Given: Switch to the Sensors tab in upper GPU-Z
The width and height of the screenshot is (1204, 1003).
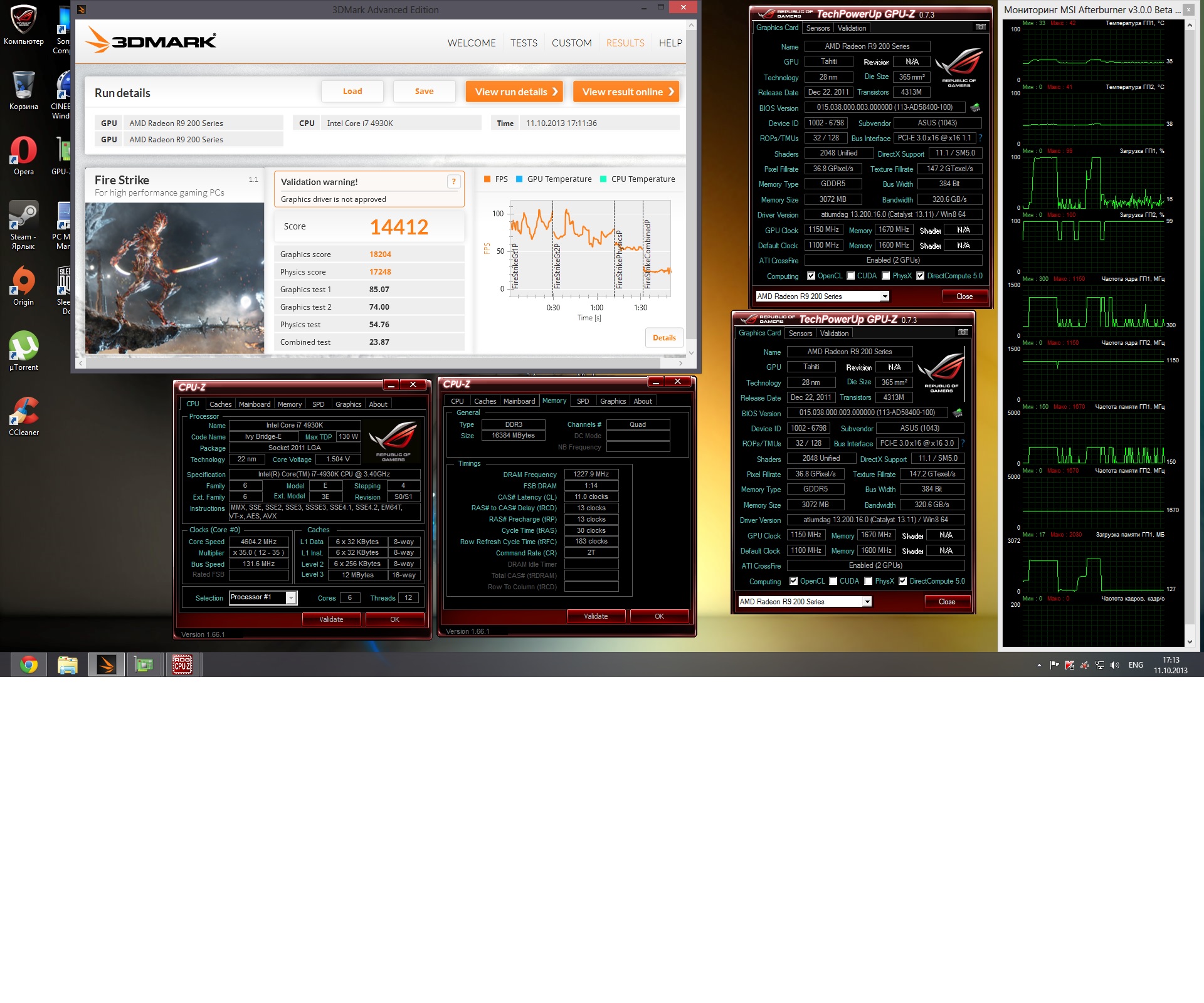Looking at the screenshot, I should (818, 28).
